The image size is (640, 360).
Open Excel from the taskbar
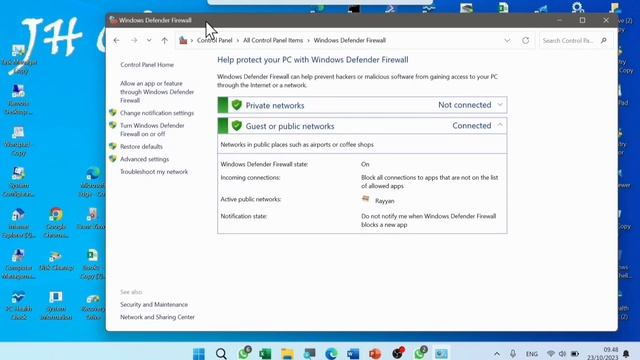265,353
